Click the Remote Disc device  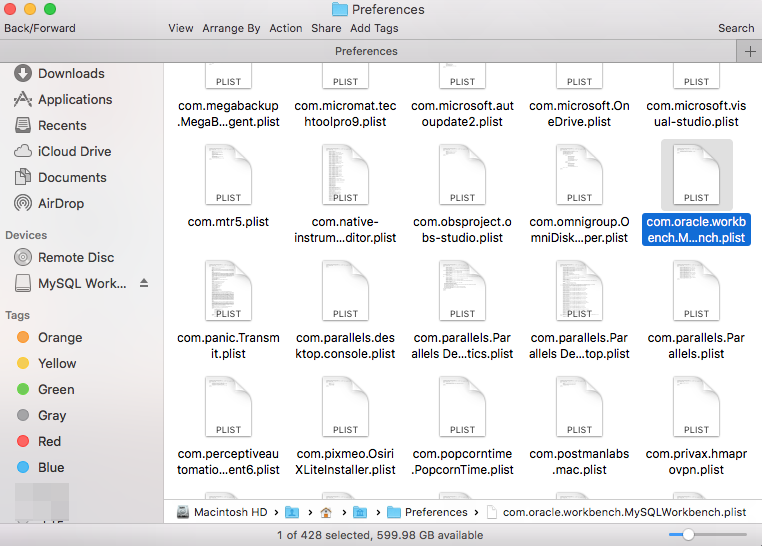coord(75,257)
